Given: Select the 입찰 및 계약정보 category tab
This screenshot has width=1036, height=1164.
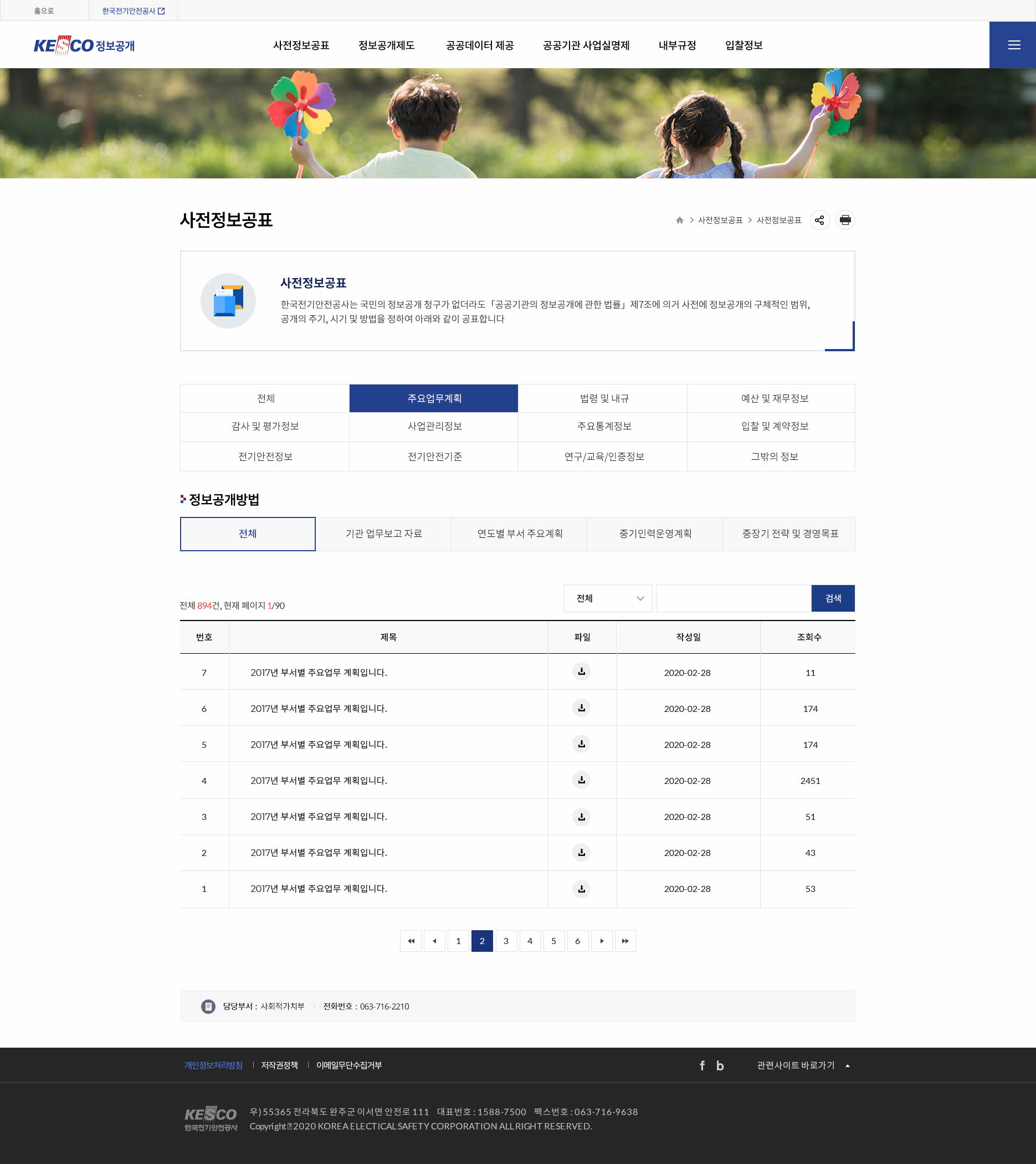Looking at the screenshot, I should click(771, 427).
